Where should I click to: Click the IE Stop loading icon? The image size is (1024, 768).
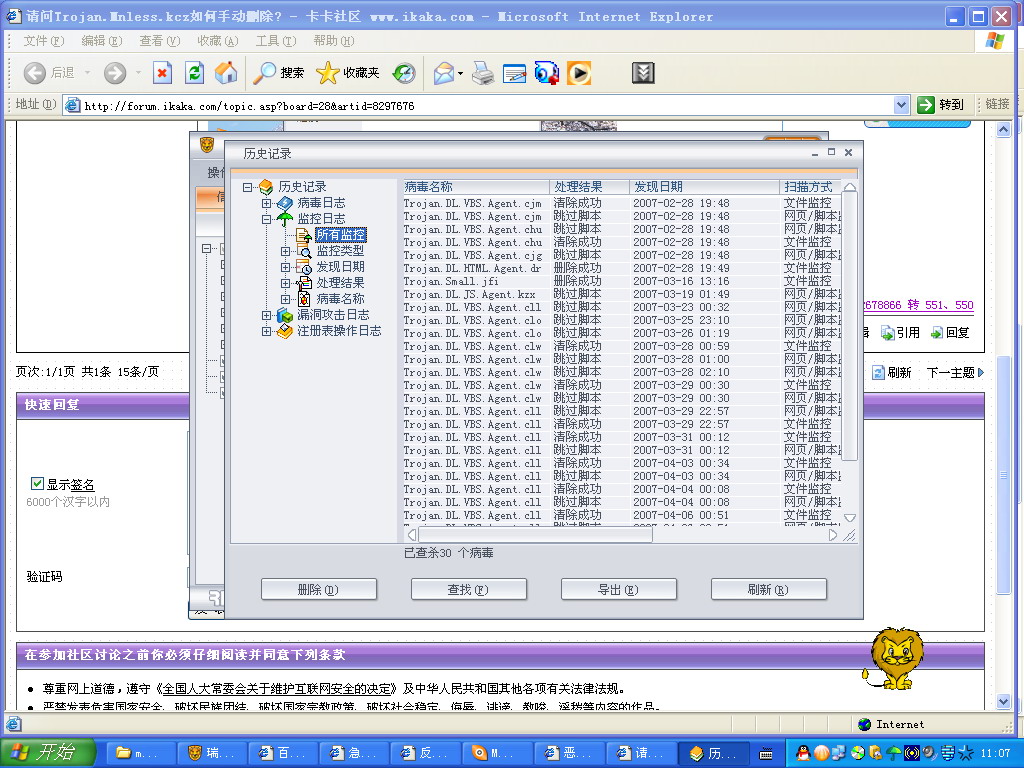[x=162, y=73]
